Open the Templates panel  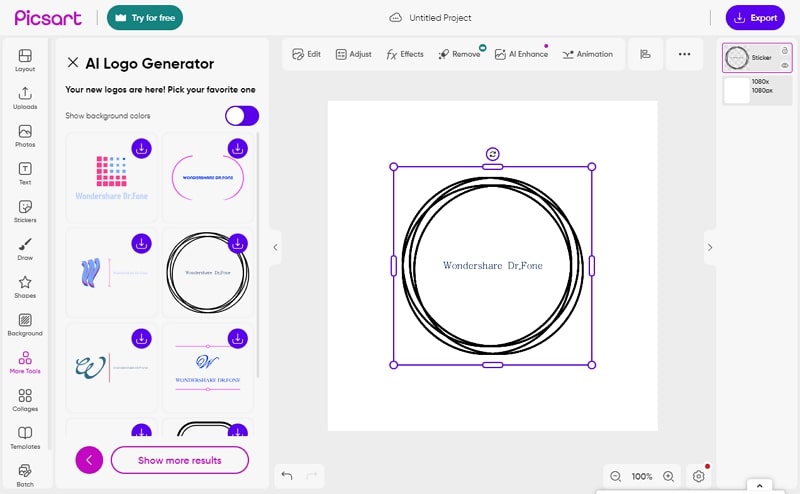[x=25, y=438]
